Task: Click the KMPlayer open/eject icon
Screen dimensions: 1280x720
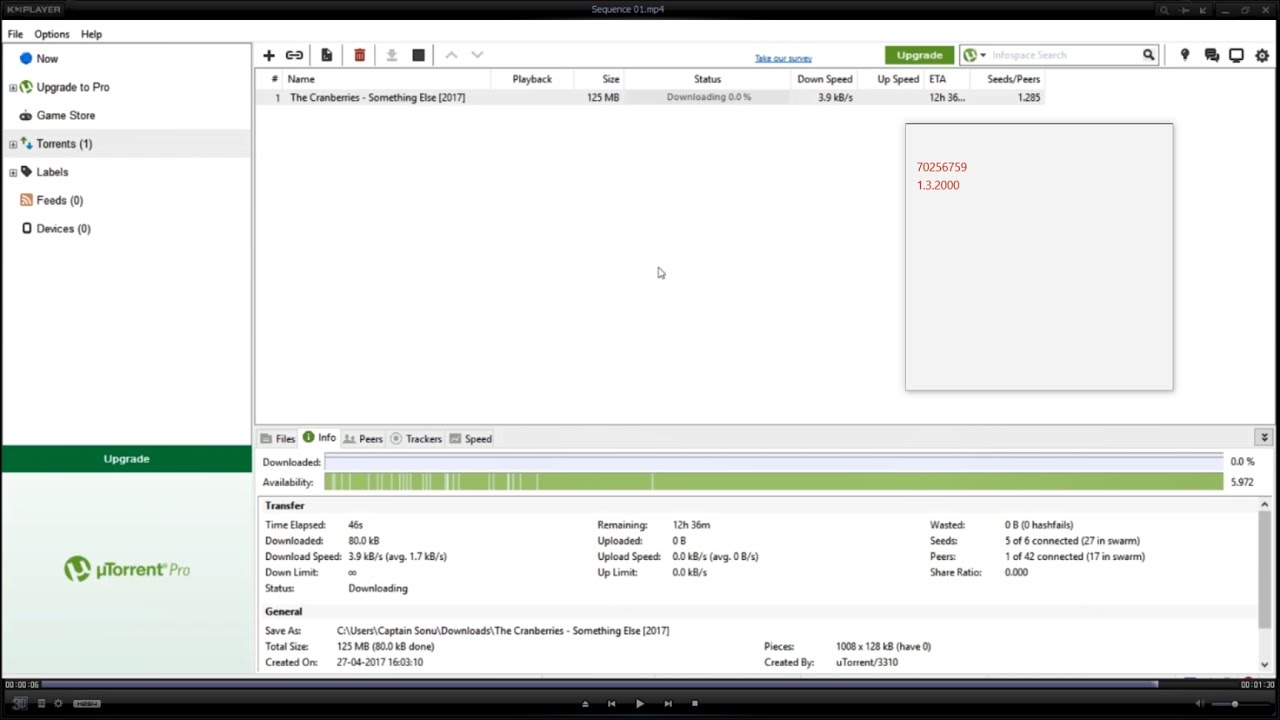Action: coord(586,703)
